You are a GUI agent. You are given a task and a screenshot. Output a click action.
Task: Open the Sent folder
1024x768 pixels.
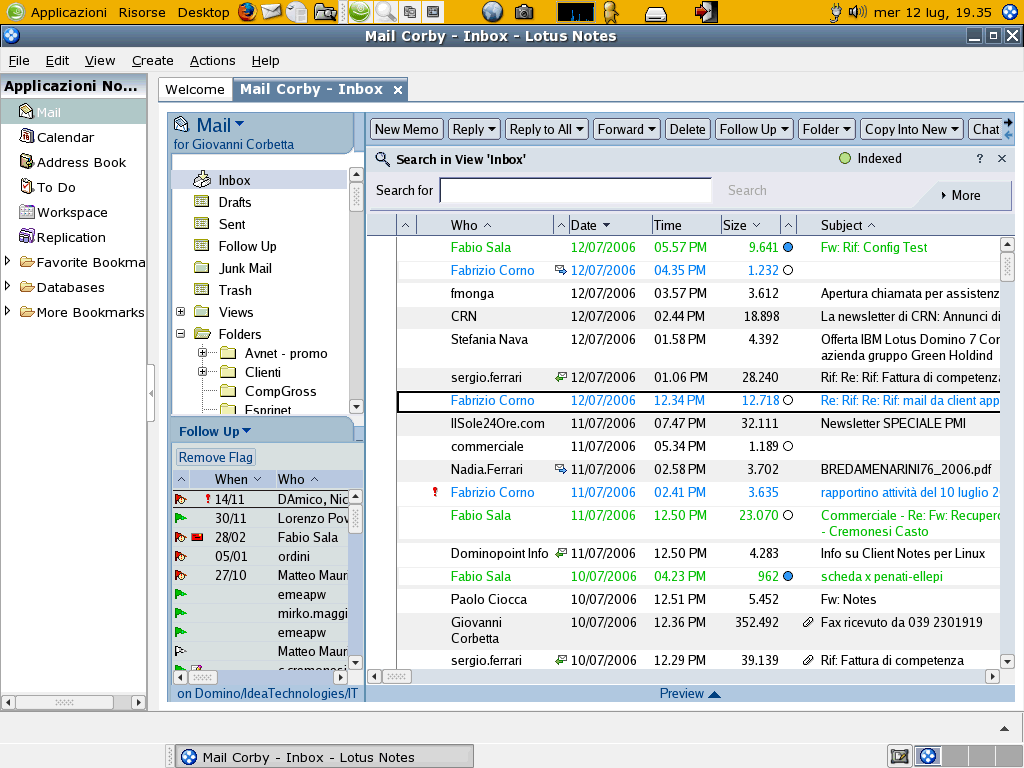click(x=220, y=224)
